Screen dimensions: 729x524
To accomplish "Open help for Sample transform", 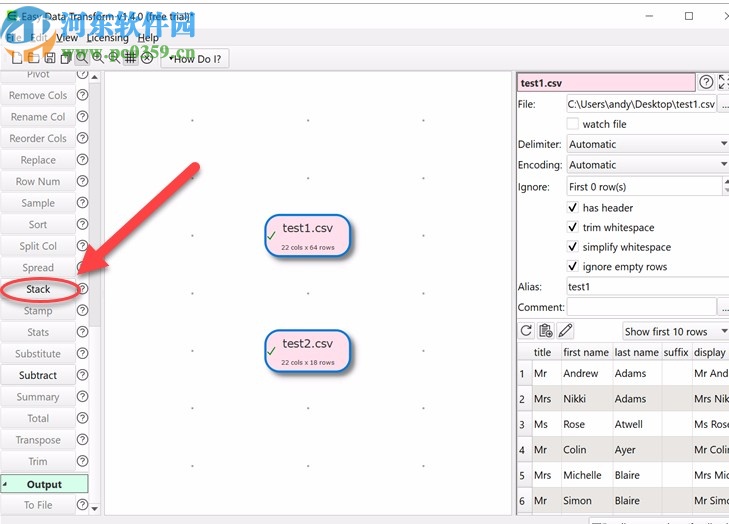I will coord(82,203).
